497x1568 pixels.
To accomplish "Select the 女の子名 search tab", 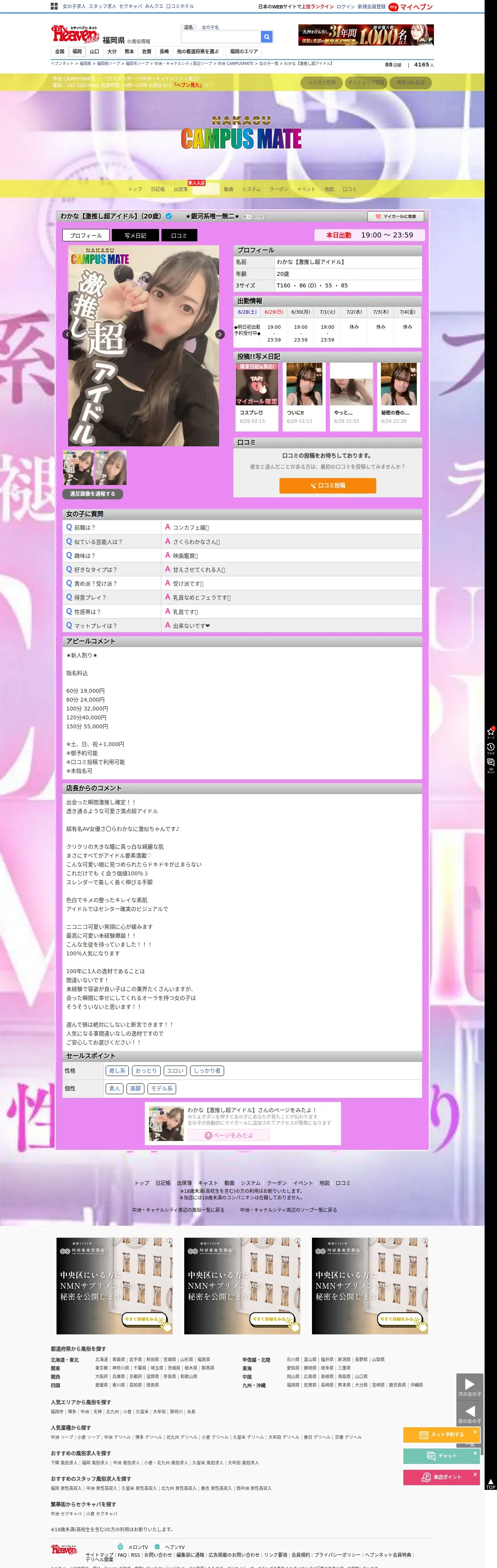I will pyautogui.click(x=210, y=27).
